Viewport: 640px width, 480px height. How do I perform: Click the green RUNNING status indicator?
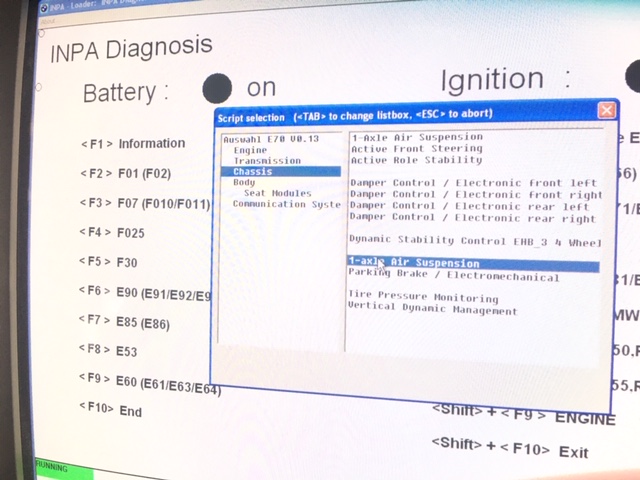point(63,469)
